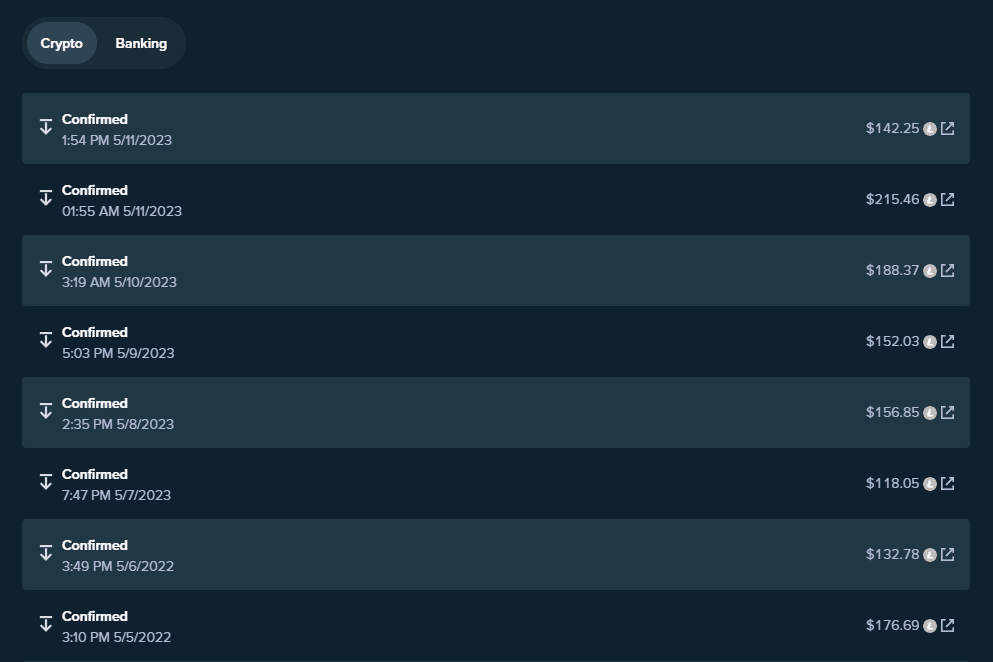Click Litecoin coin icon beside $142.25
The image size is (993, 662).
[930, 128]
